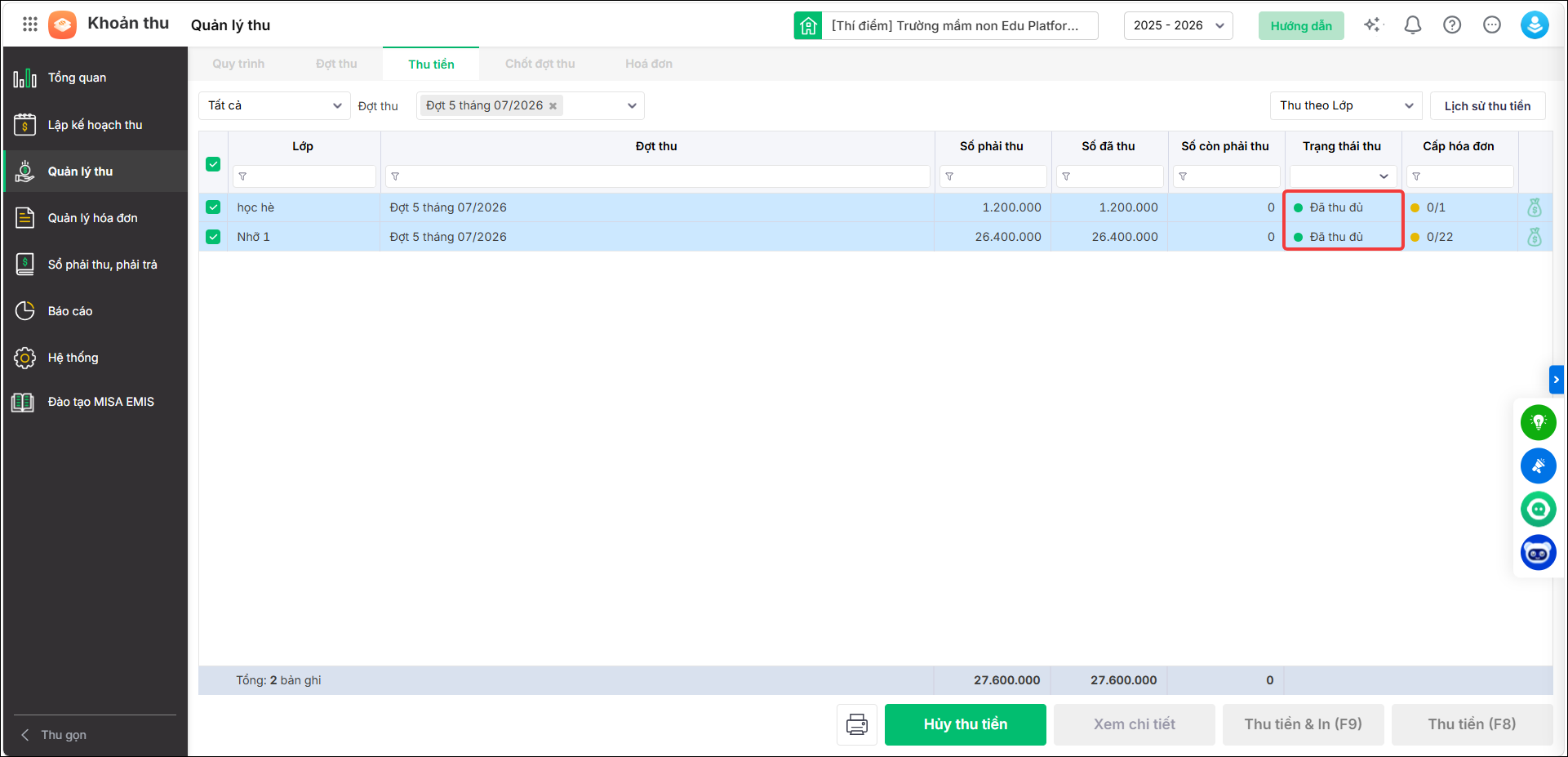This screenshot has width=1568, height=757.
Task: Open Đào tạo MISA EMIS in sidebar
Action: click(96, 402)
